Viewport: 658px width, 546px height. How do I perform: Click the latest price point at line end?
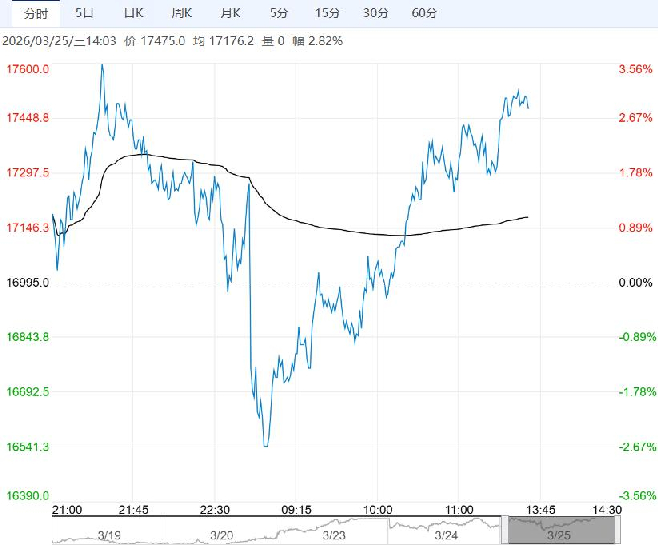pyautogui.click(x=528, y=108)
